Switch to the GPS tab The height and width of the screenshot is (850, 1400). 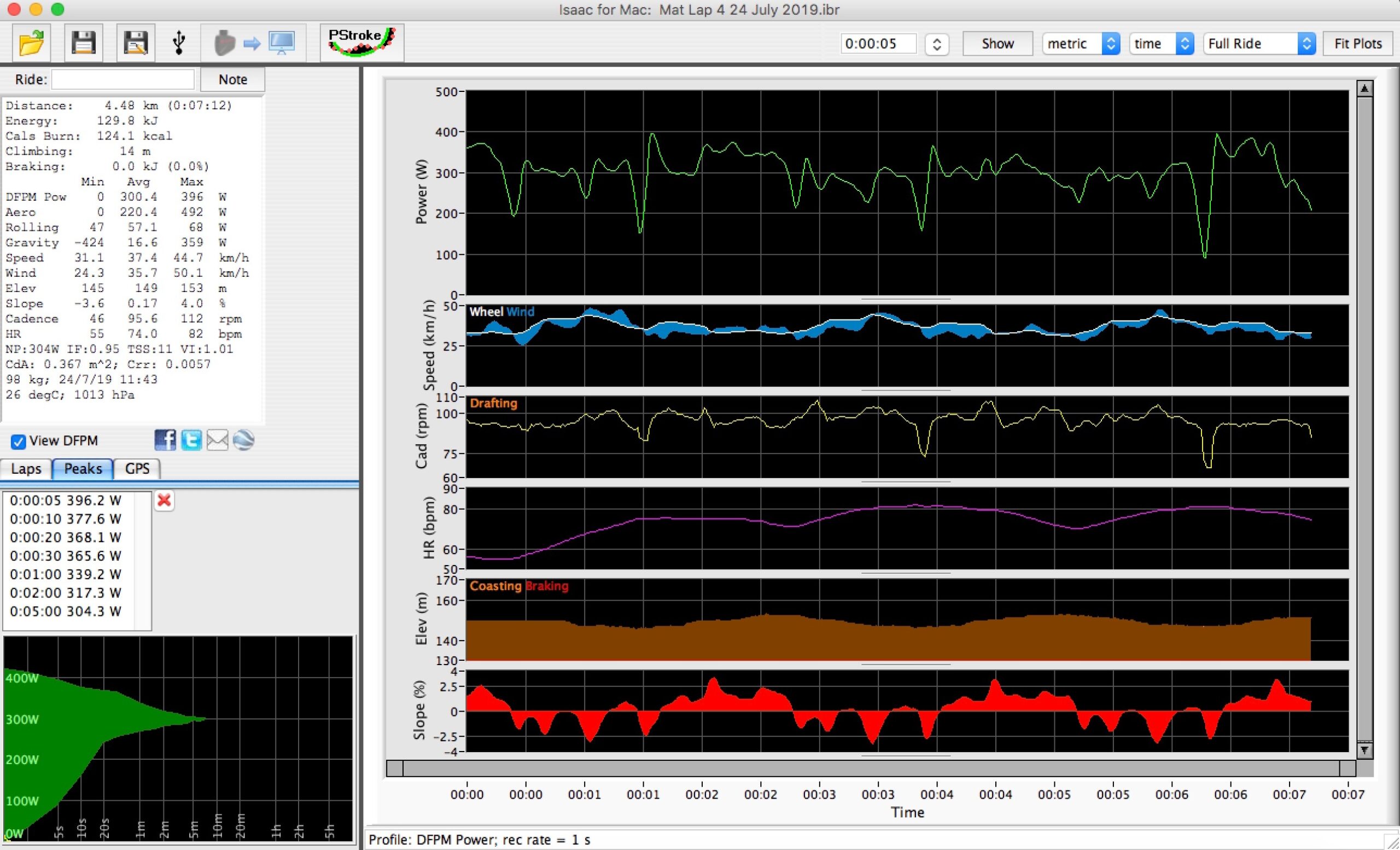[x=137, y=469]
